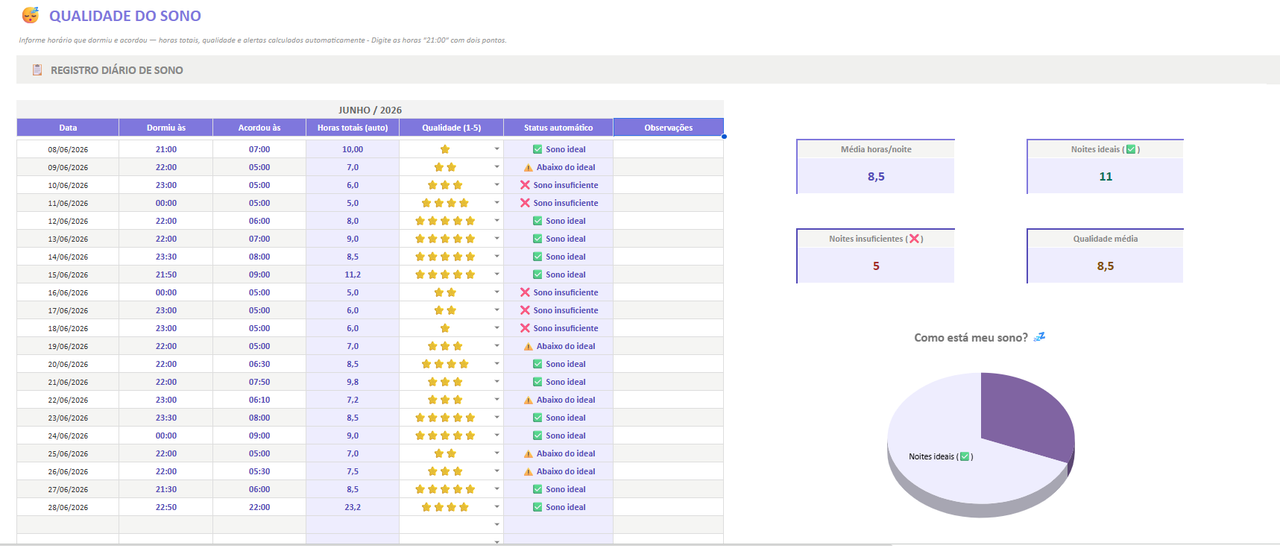This screenshot has width=1280, height=546.
Task: Click the single star rating for 18/06/2026
Action: pos(445,328)
